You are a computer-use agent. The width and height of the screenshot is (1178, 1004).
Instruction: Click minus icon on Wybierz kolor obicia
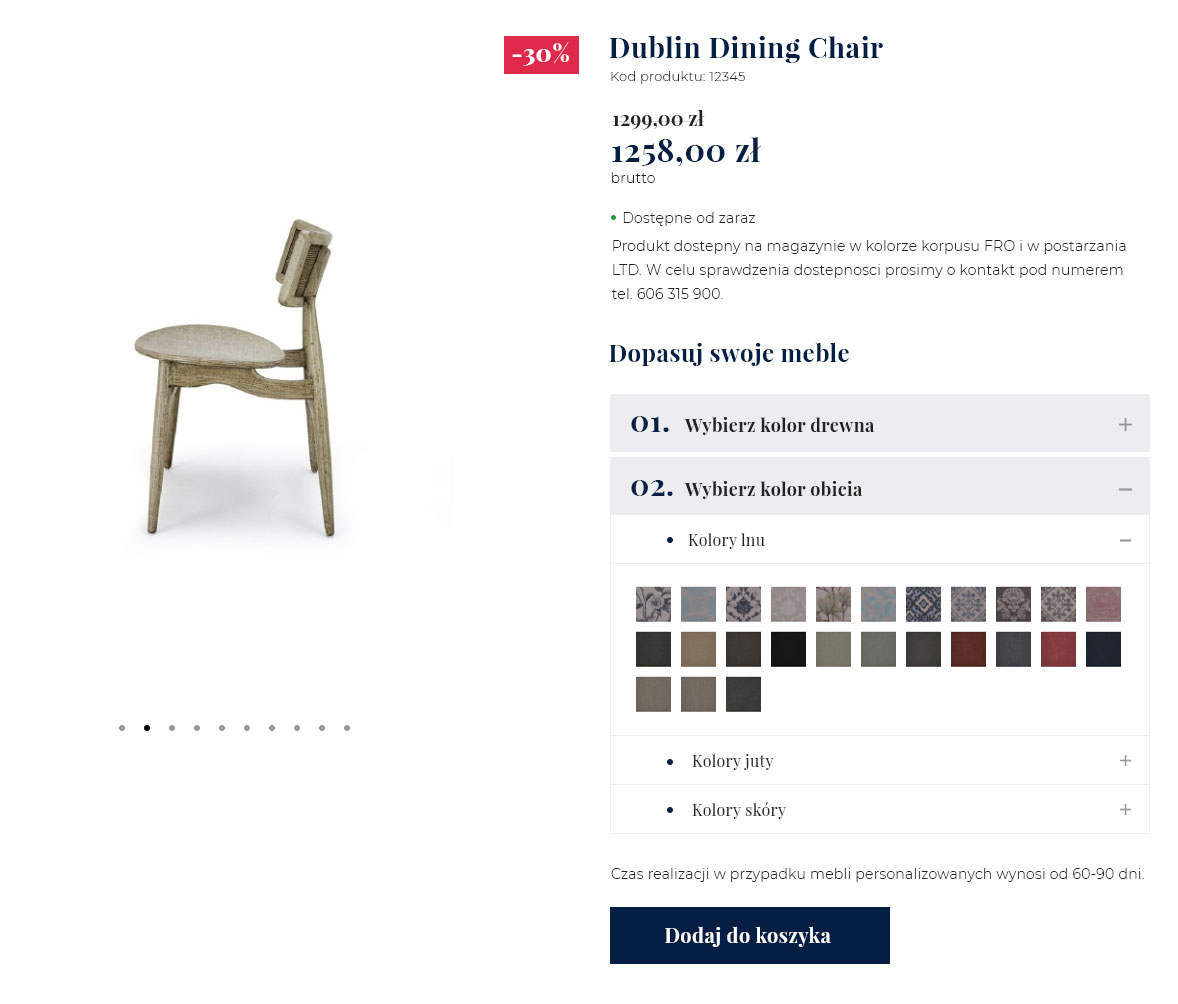(x=1125, y=489)
